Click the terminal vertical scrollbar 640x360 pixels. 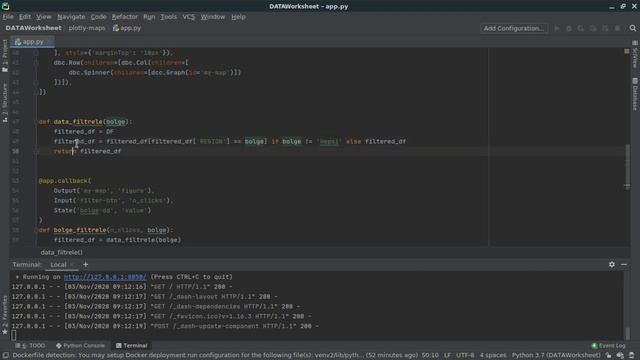click(627, 333)
